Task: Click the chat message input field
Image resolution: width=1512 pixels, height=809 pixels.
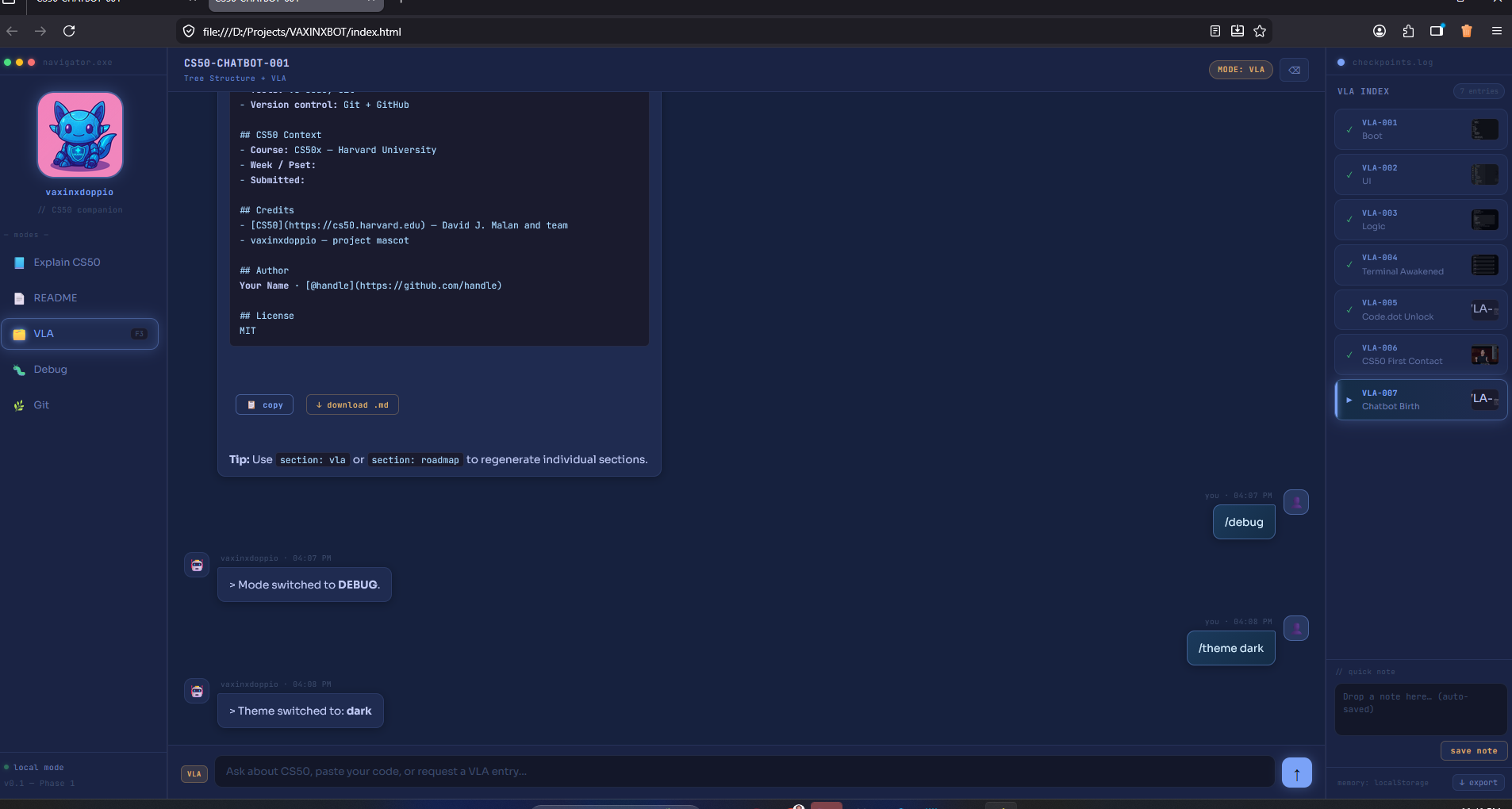Action: pyautogui.click(x=744, y=771)
